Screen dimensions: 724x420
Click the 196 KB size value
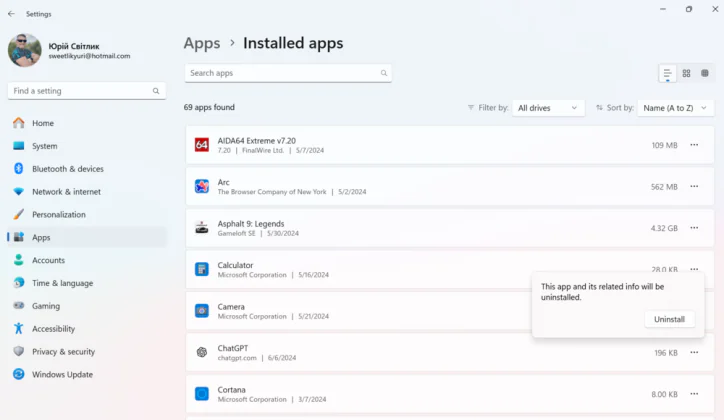click(x=666, y=353)
